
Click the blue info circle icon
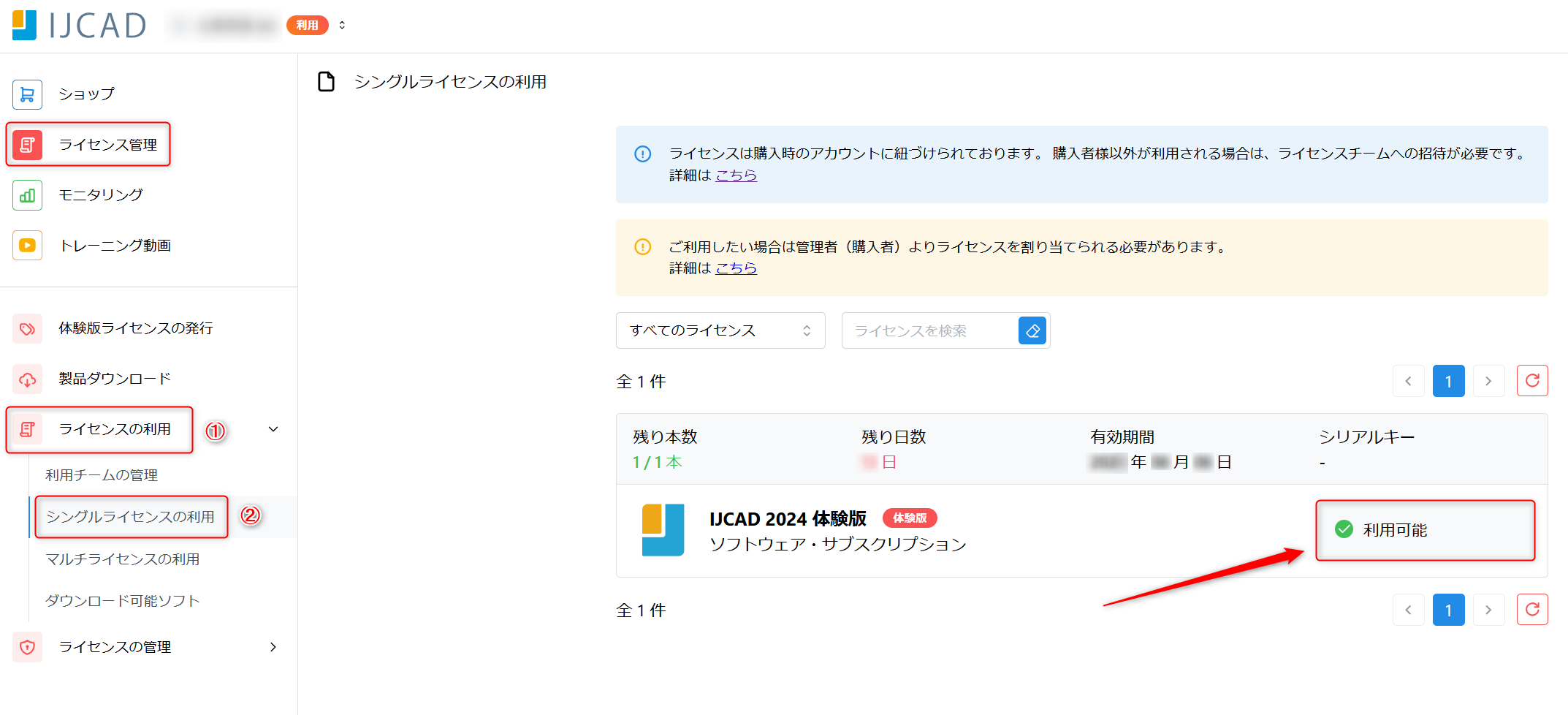tap(642, 154)
